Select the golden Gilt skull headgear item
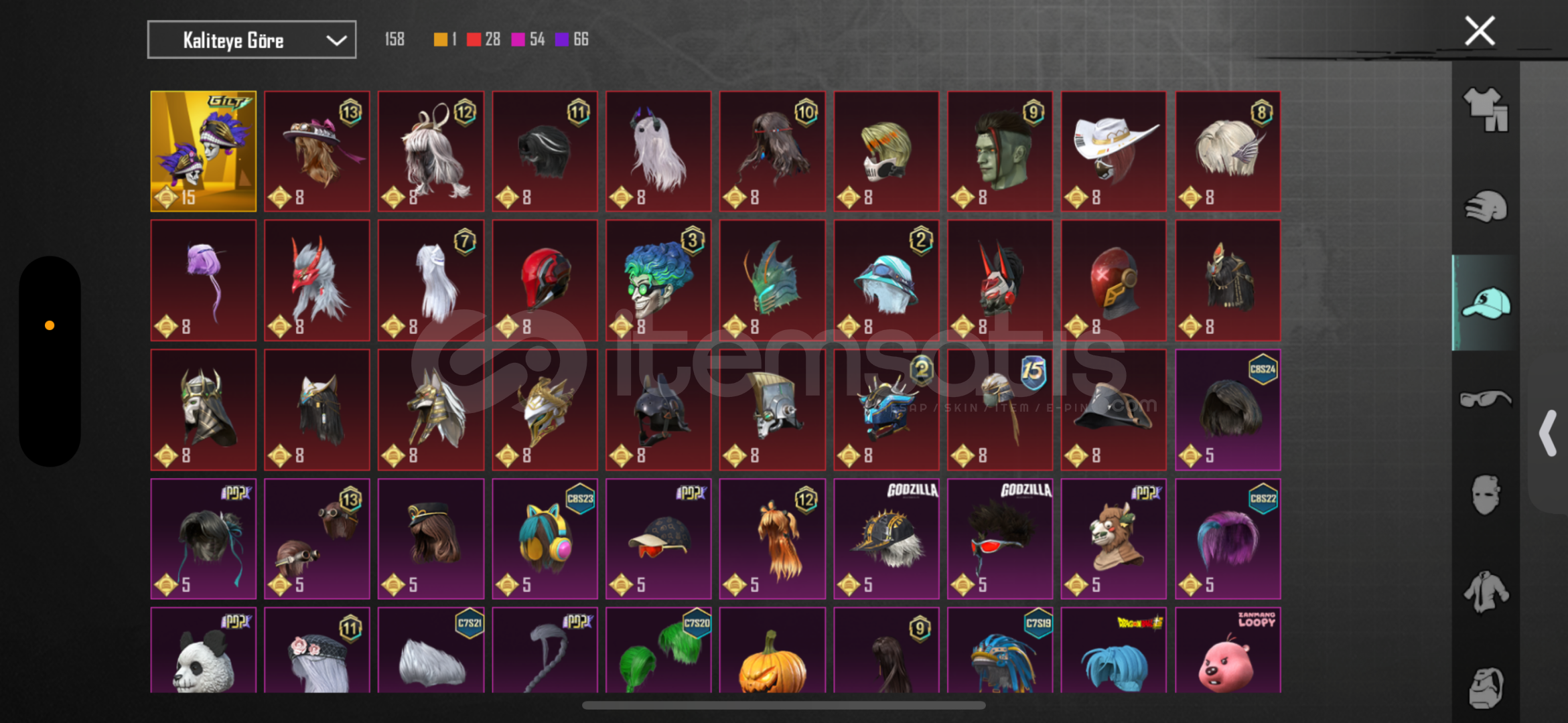 click(x=204, y=151)
